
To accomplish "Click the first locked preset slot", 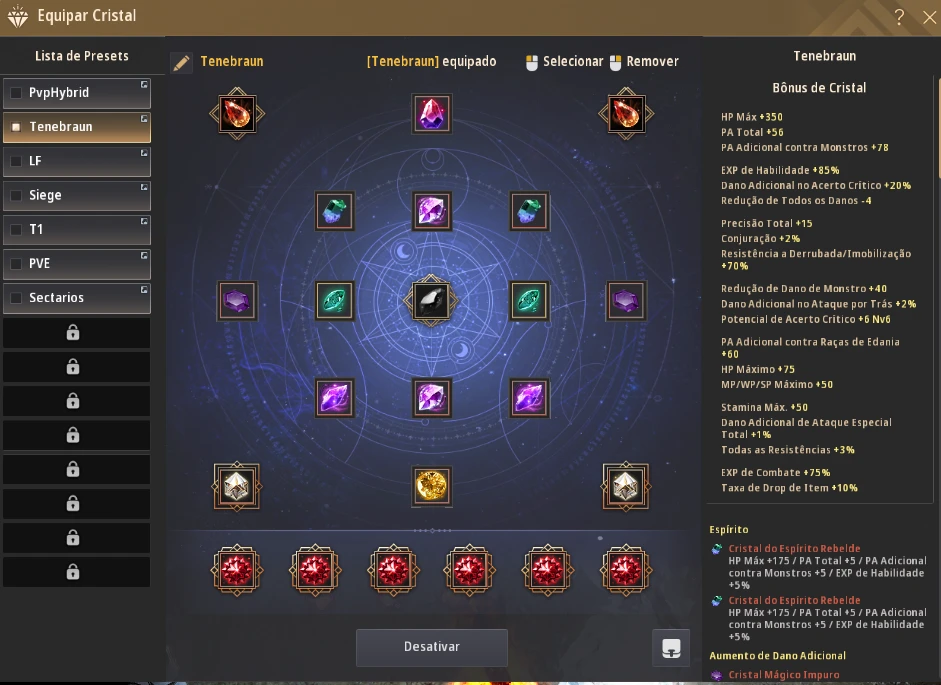I will [x=77, y=333].
